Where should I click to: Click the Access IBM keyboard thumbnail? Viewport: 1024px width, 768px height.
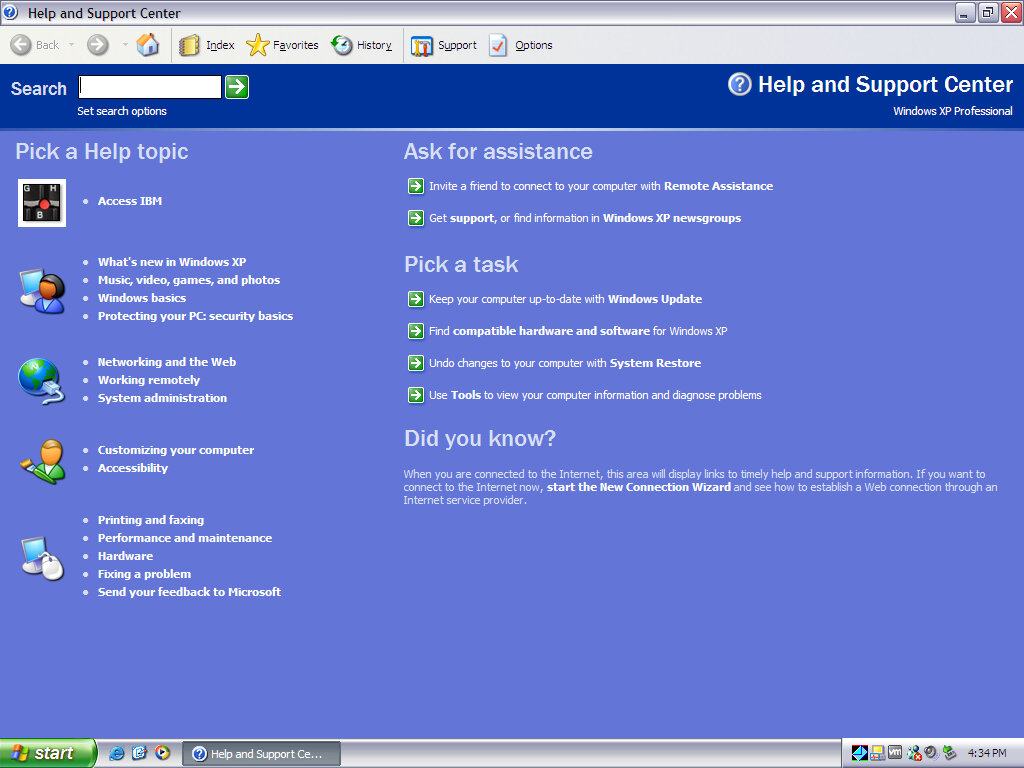tap(42, 203)
